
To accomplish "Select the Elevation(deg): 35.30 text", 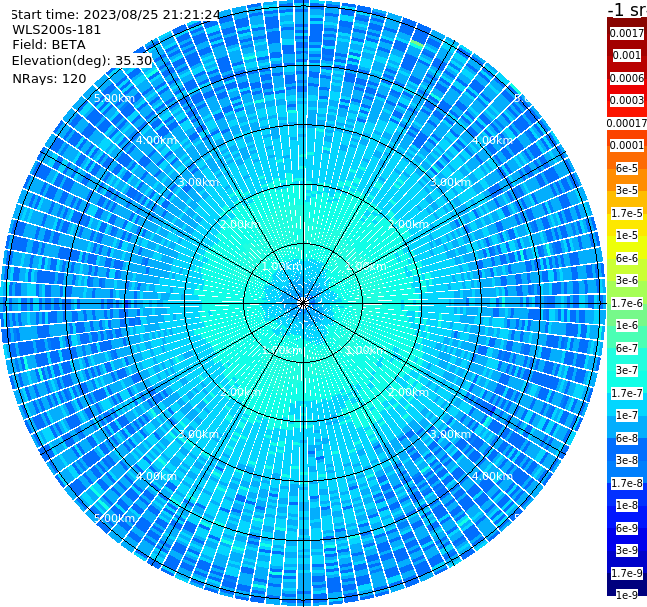I will tap(82, 61).
